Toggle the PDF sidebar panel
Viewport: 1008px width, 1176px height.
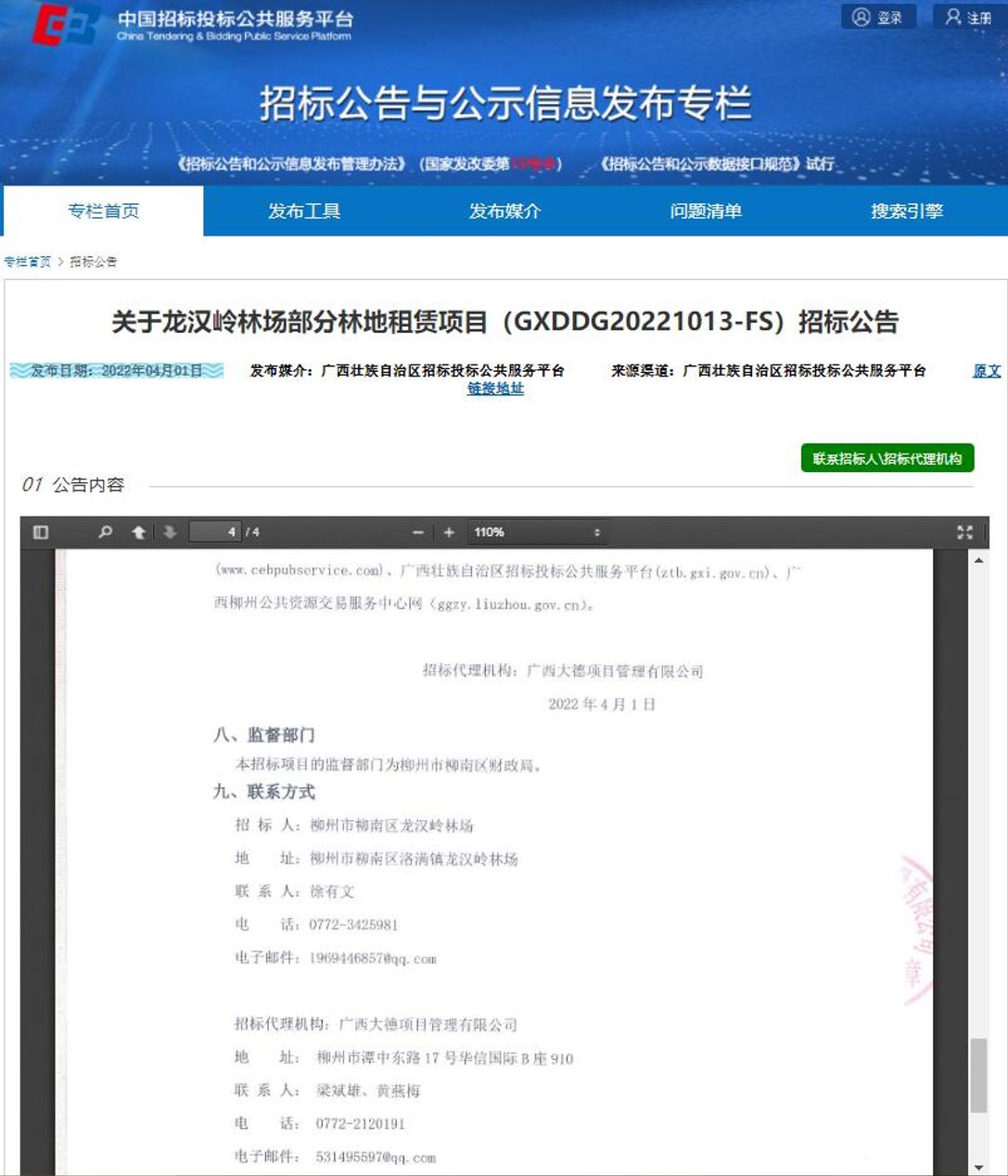click(41, 532)
